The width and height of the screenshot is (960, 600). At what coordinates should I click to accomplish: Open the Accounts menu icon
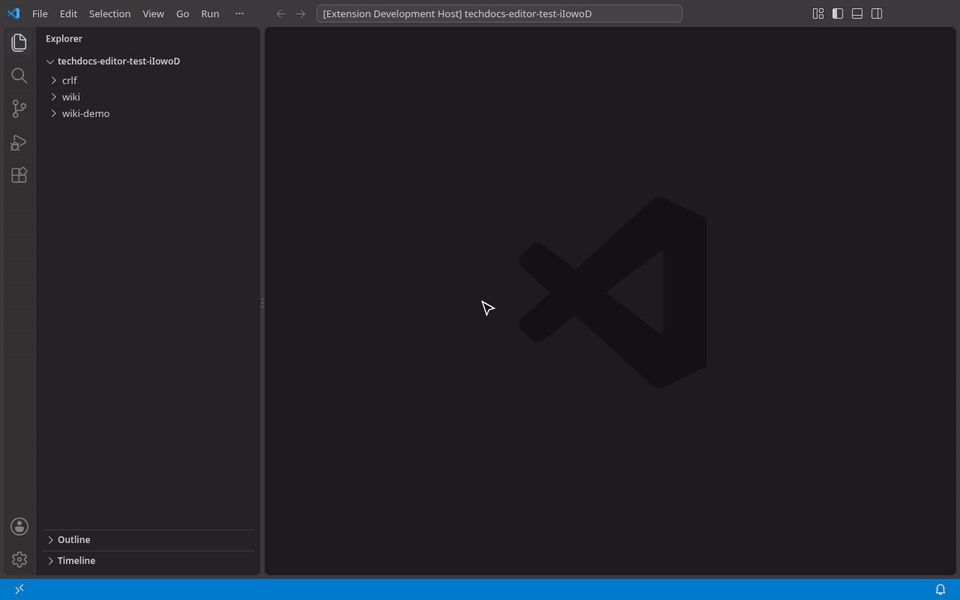coord(19,526)
